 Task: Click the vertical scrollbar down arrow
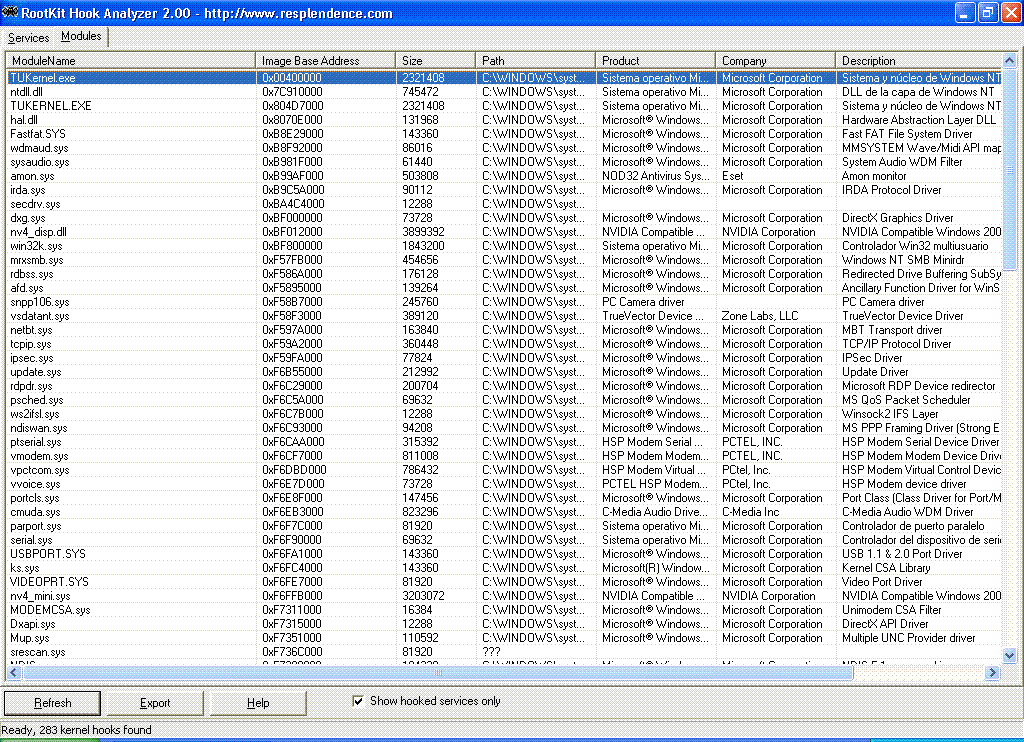[1009, 655]
